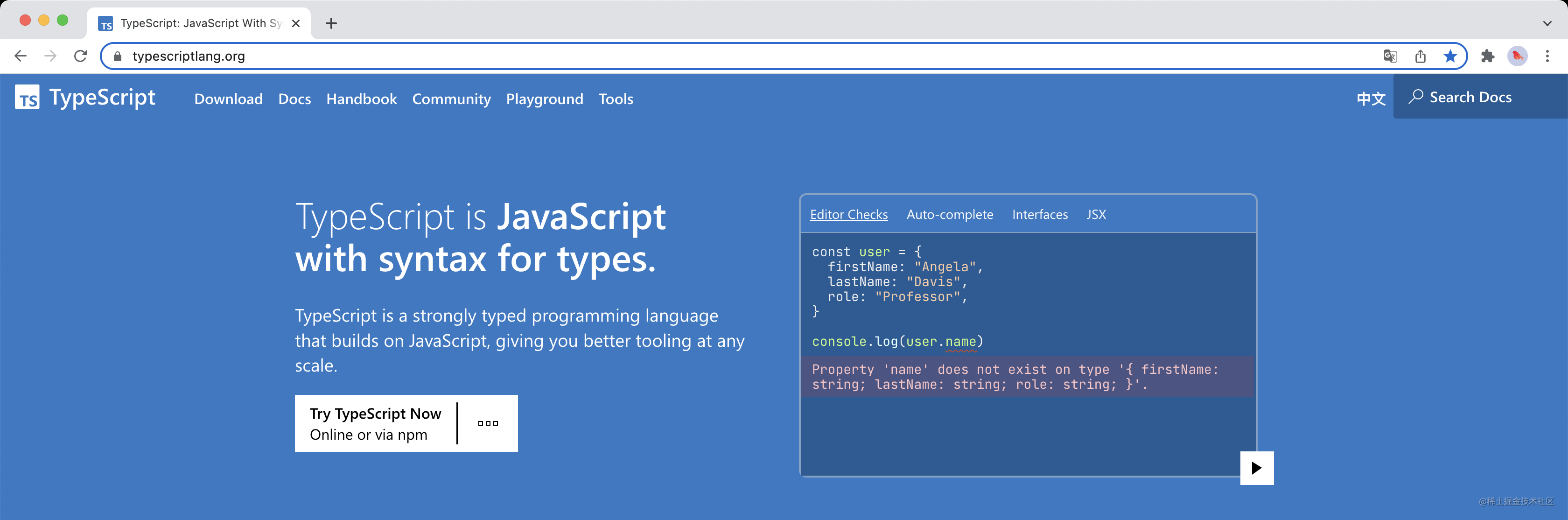The image size is (1568, 520).
Task: Open the JSX example tab
Action: coord(1096,214)
